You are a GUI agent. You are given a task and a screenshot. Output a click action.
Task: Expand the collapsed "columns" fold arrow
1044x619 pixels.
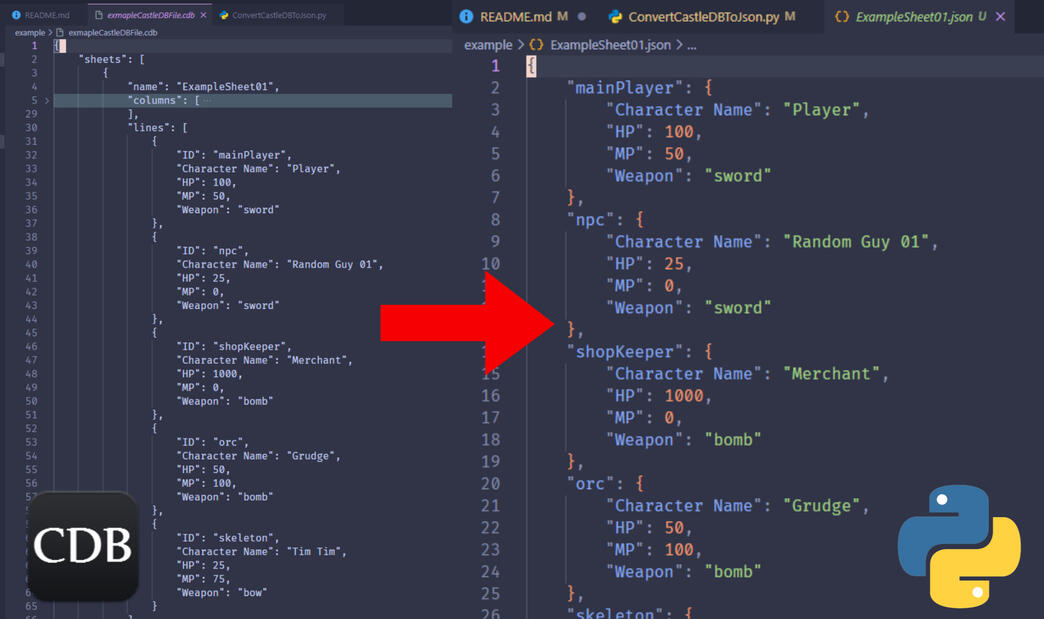click(x=46, y=101)
